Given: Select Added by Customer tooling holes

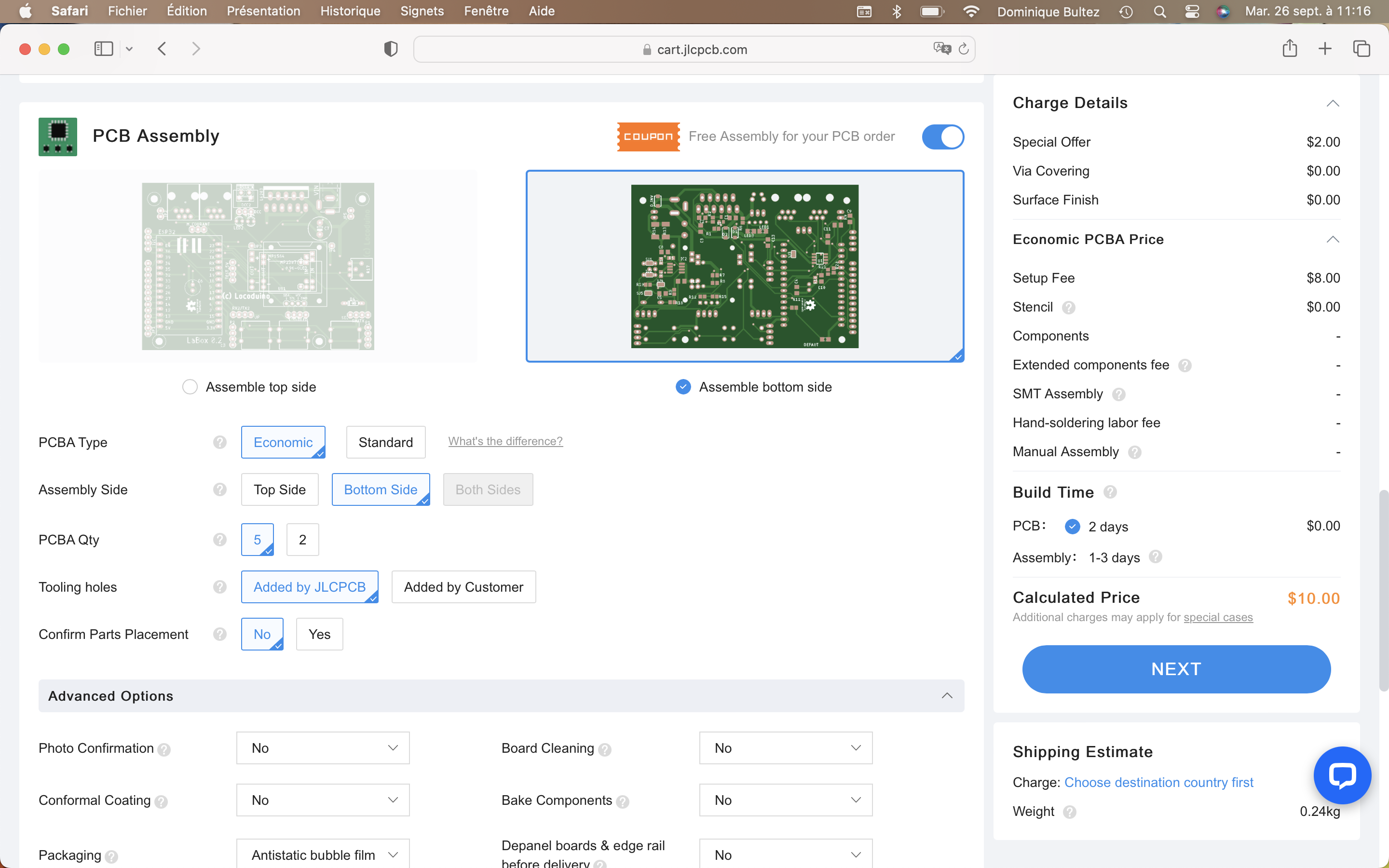Looking at the screenshot, I should tap(464, 587).
